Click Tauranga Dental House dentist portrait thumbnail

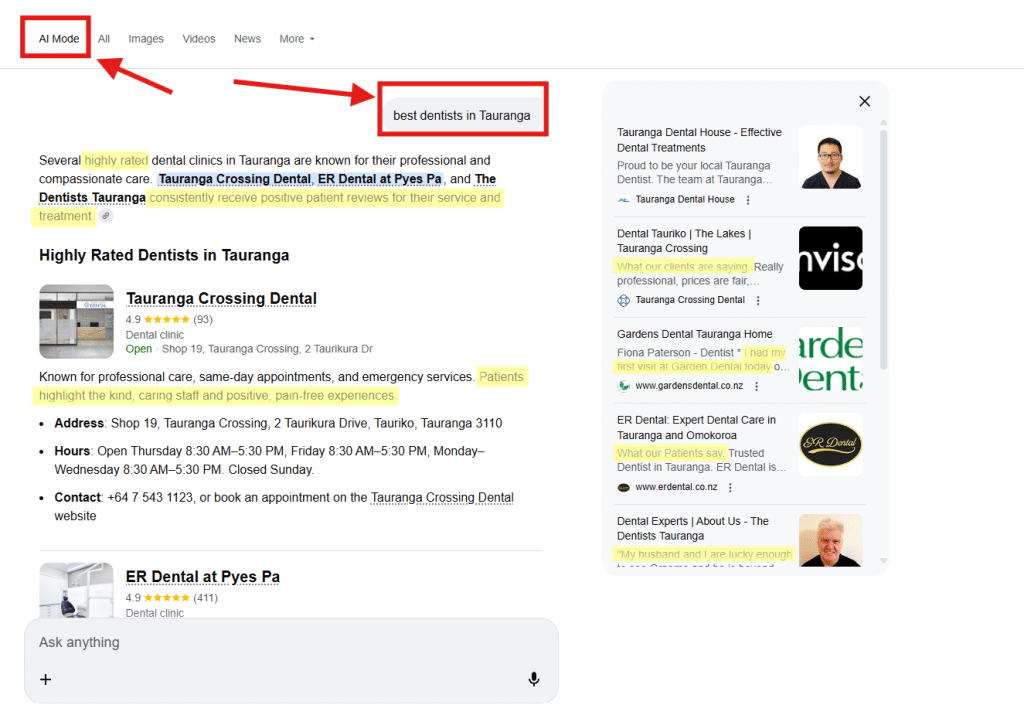831,157
